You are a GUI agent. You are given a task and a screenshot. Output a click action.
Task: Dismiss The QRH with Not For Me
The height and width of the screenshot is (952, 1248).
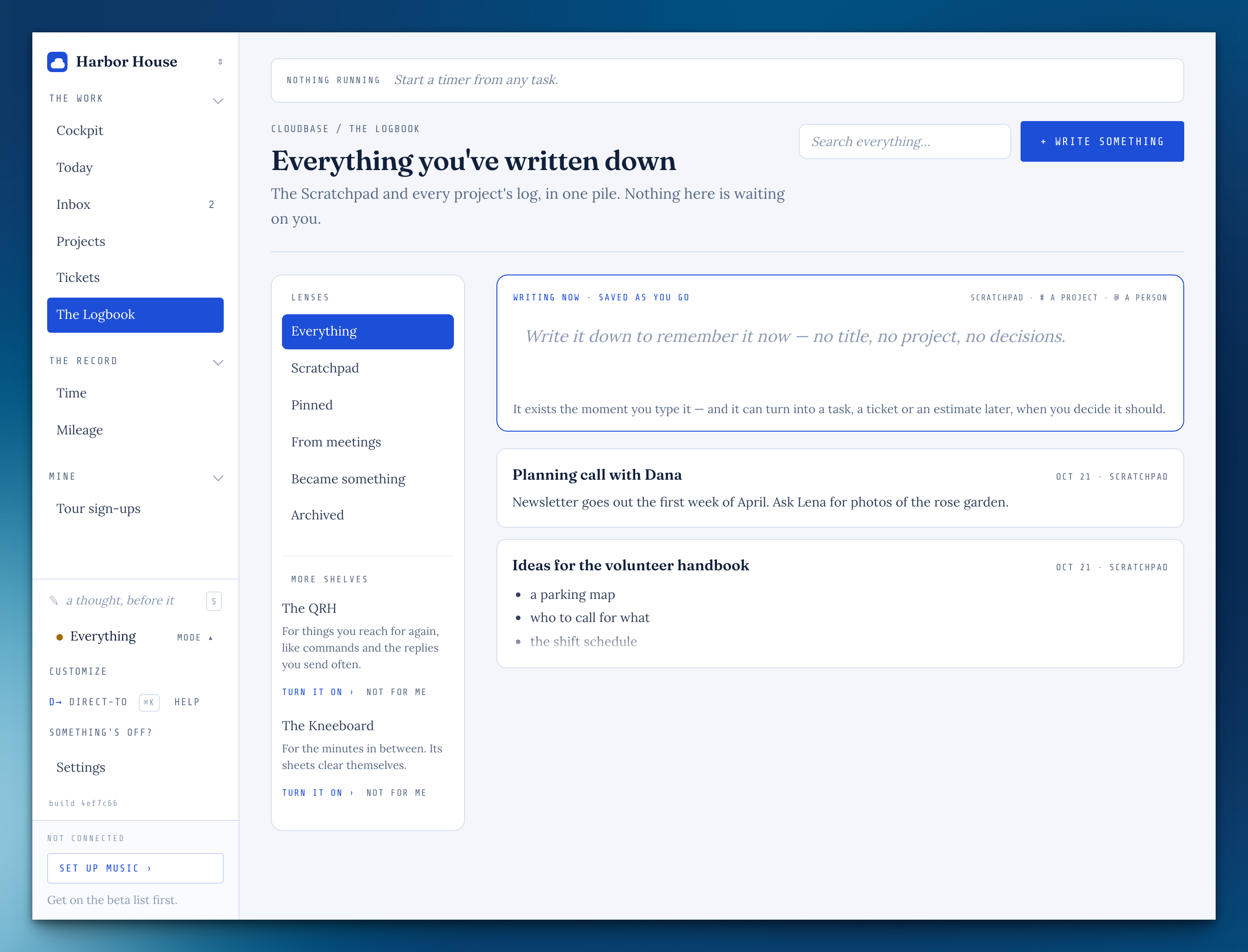point(396,692)
